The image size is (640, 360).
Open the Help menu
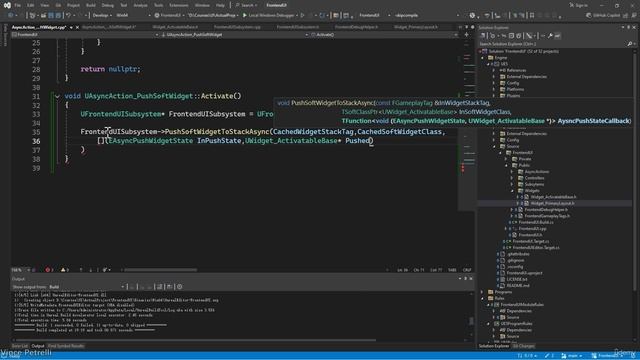(220, 5)
